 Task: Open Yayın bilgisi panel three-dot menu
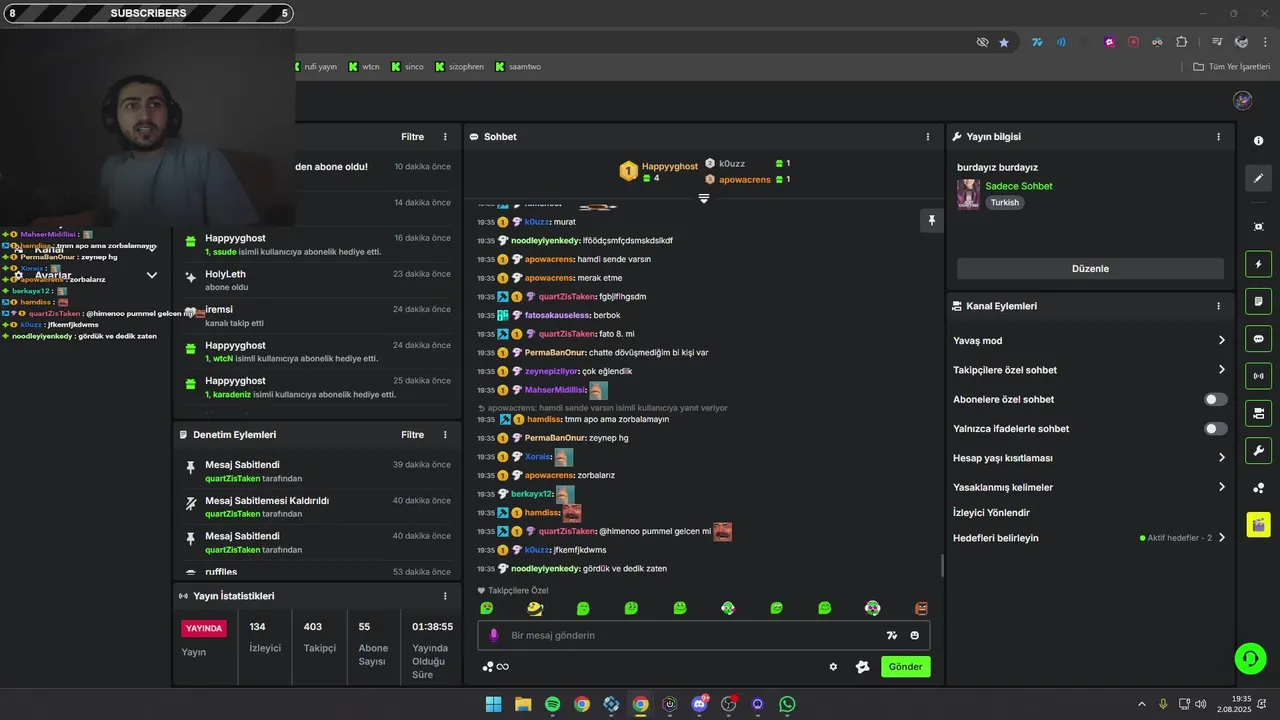[1218, 137]
